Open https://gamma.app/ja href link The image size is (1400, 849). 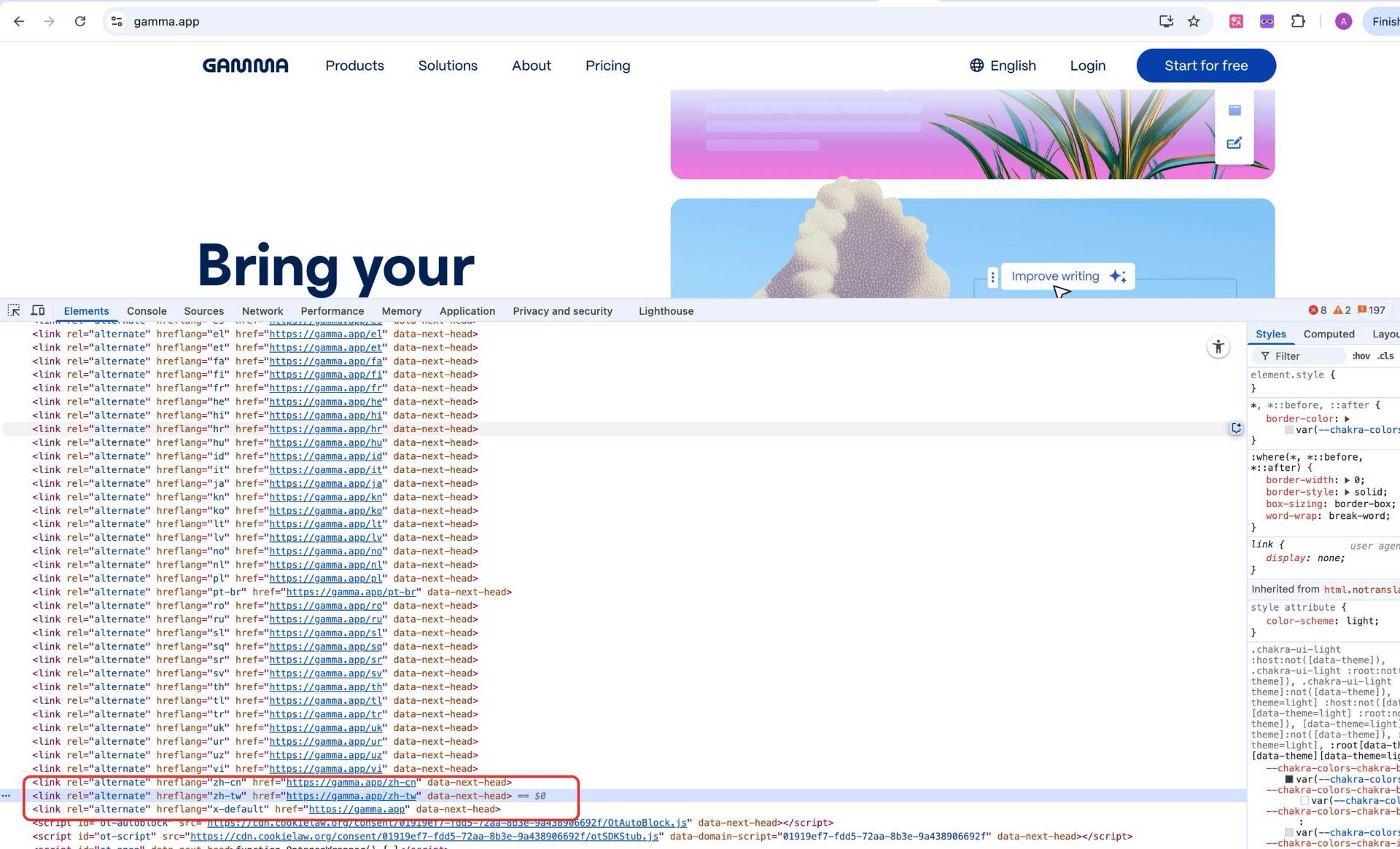326,483
